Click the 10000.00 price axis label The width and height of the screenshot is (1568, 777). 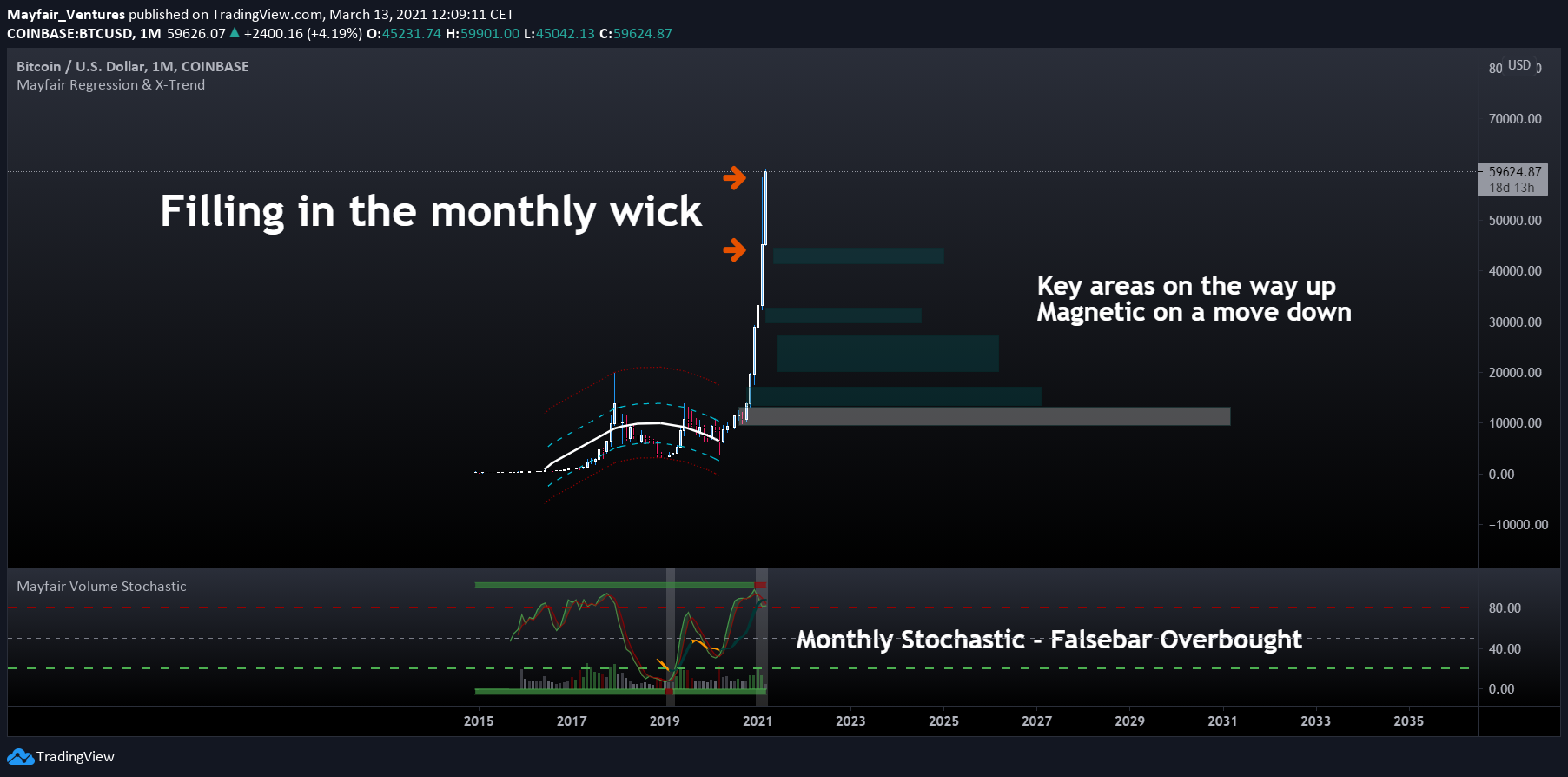coord(1515,423)
